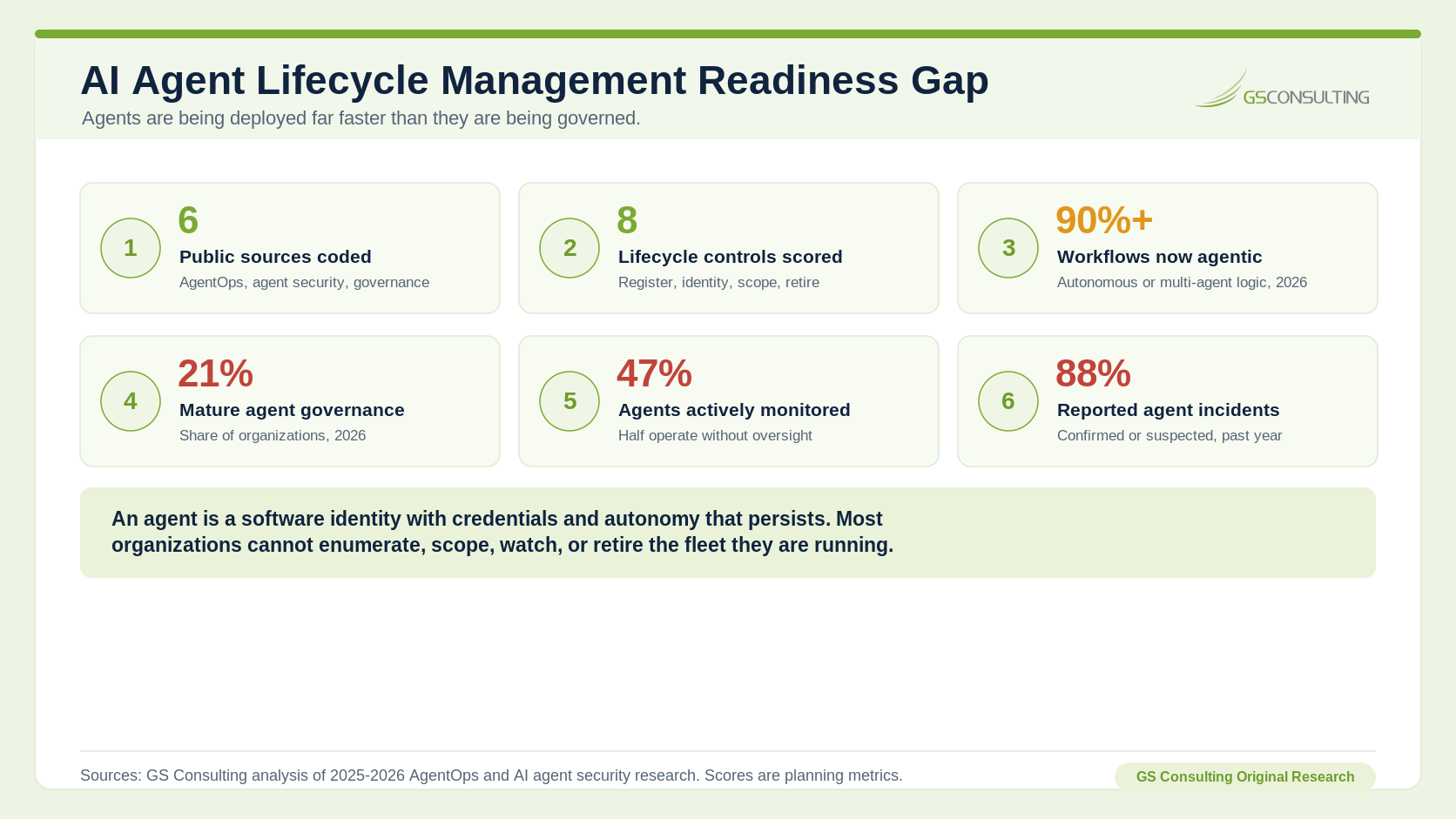Click the orange 90%+ value

(1104, 220)
